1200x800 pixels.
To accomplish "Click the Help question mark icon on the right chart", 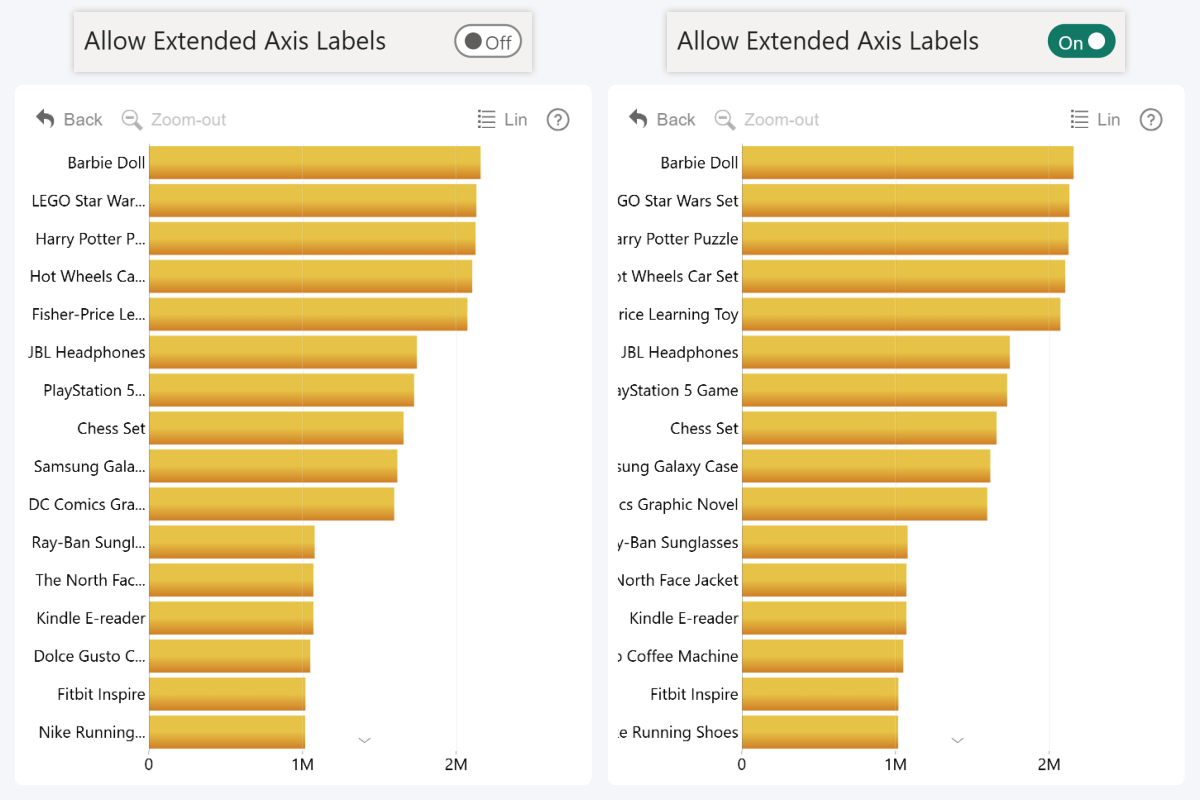I will [1151, 119].
